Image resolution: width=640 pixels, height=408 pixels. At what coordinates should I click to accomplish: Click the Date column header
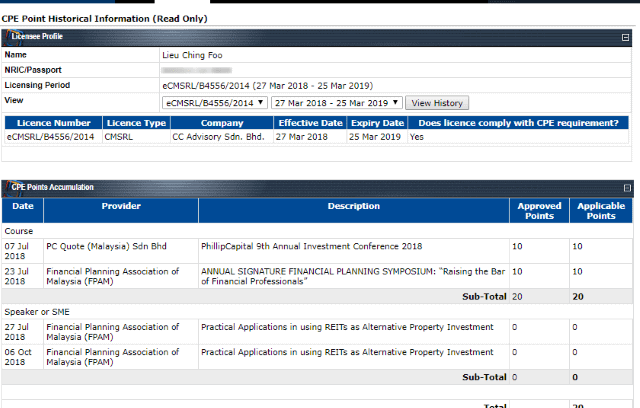(x=23, y=211)
